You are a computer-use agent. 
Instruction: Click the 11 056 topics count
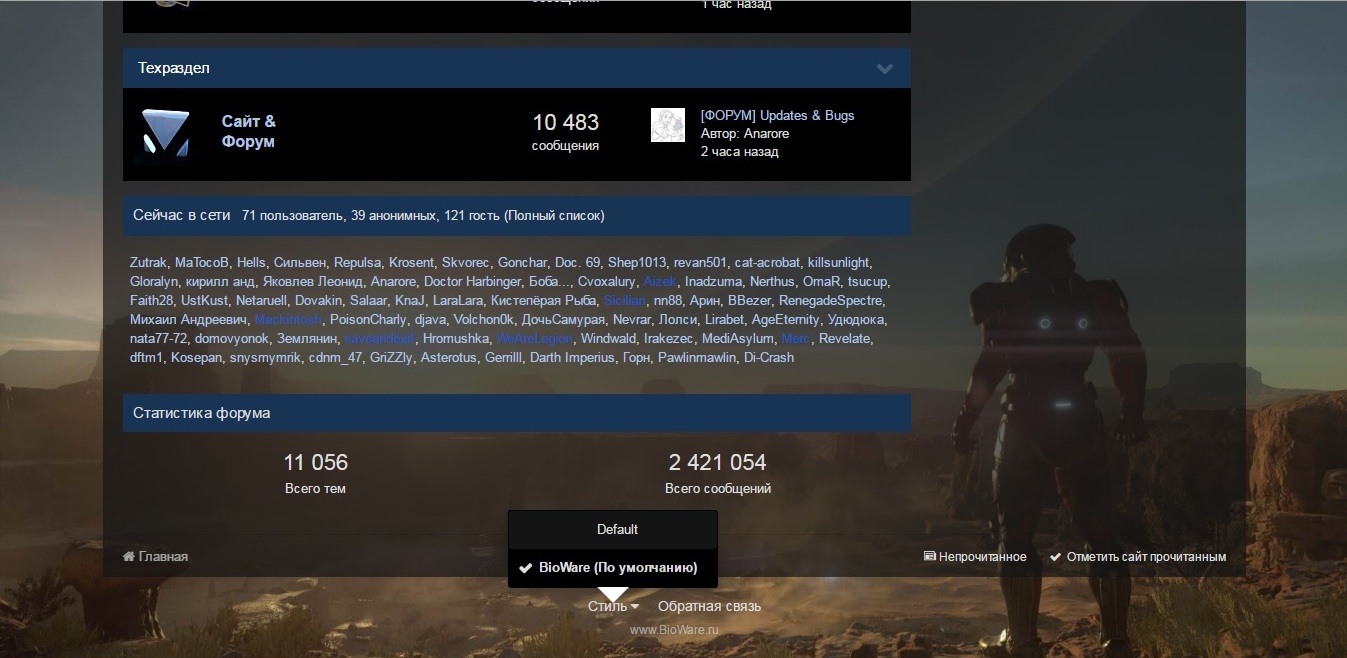point(316,463)
